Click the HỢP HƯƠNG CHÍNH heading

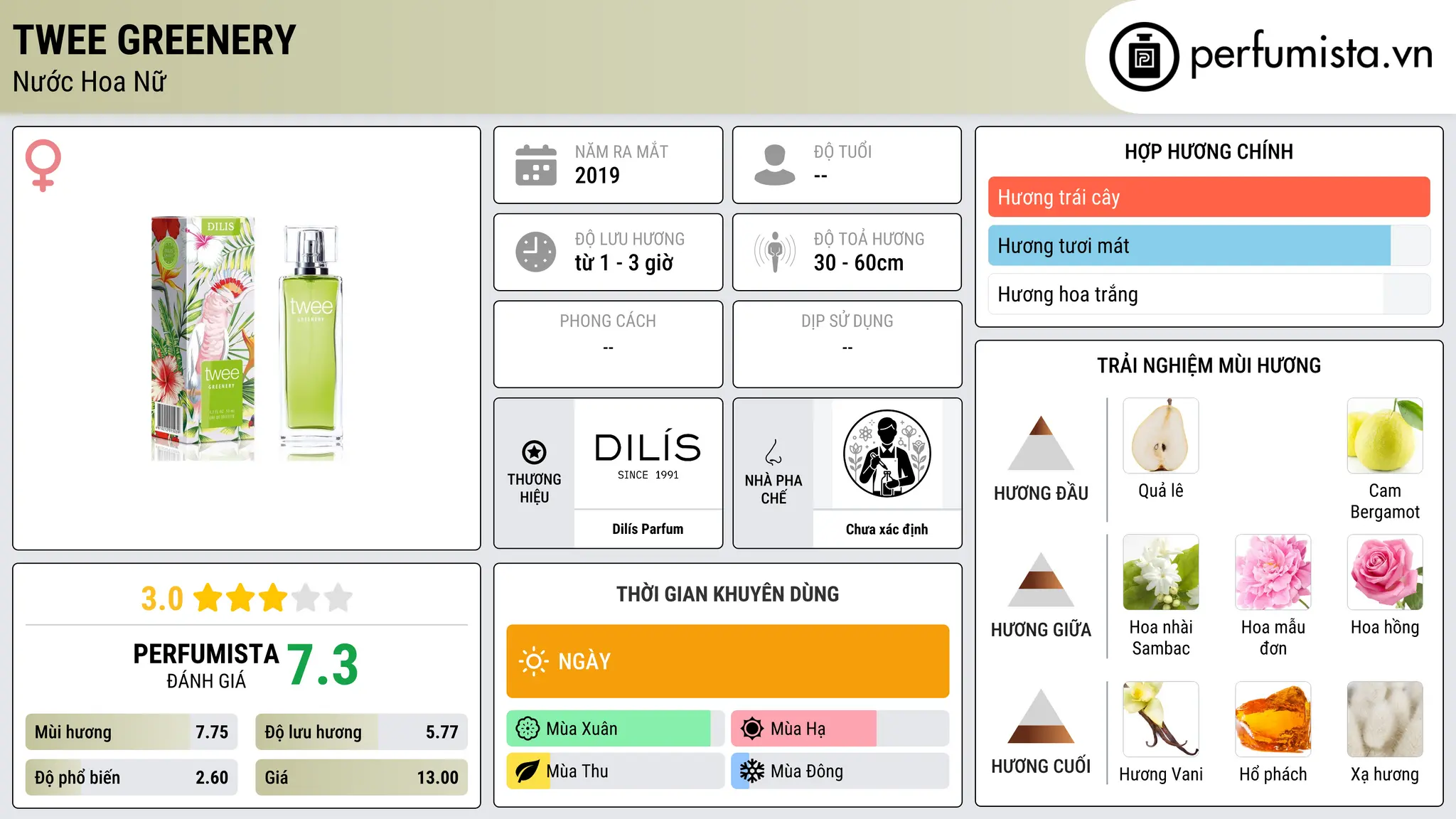[1209, 151]
